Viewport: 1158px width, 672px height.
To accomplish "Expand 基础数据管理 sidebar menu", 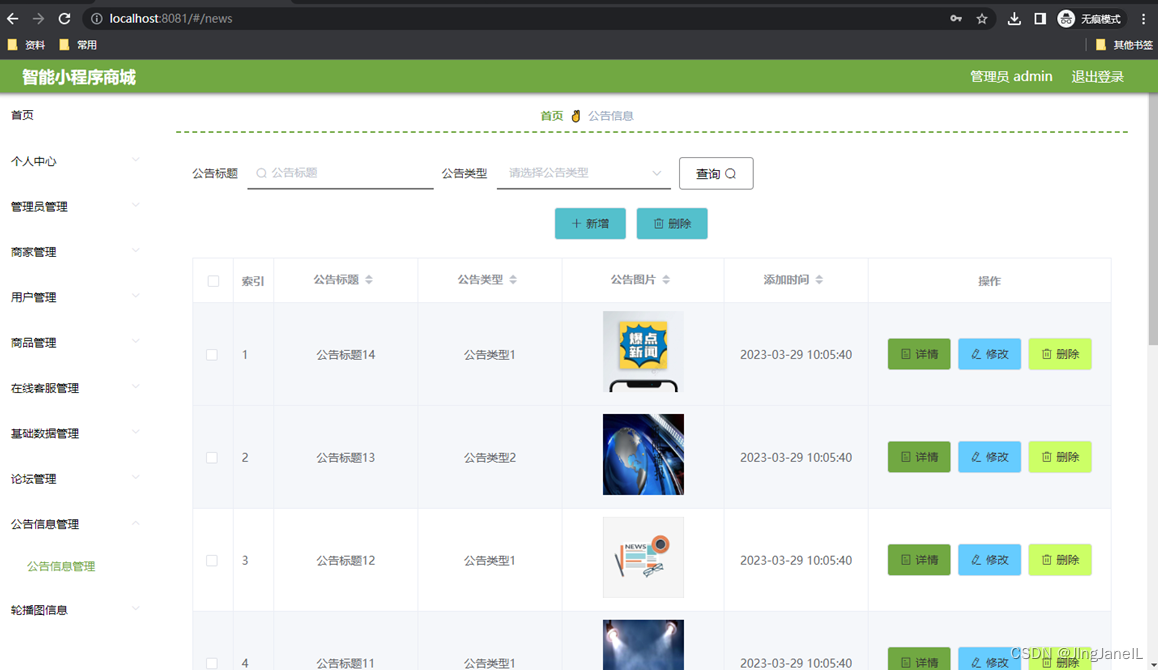I will [x=74, y=433].
